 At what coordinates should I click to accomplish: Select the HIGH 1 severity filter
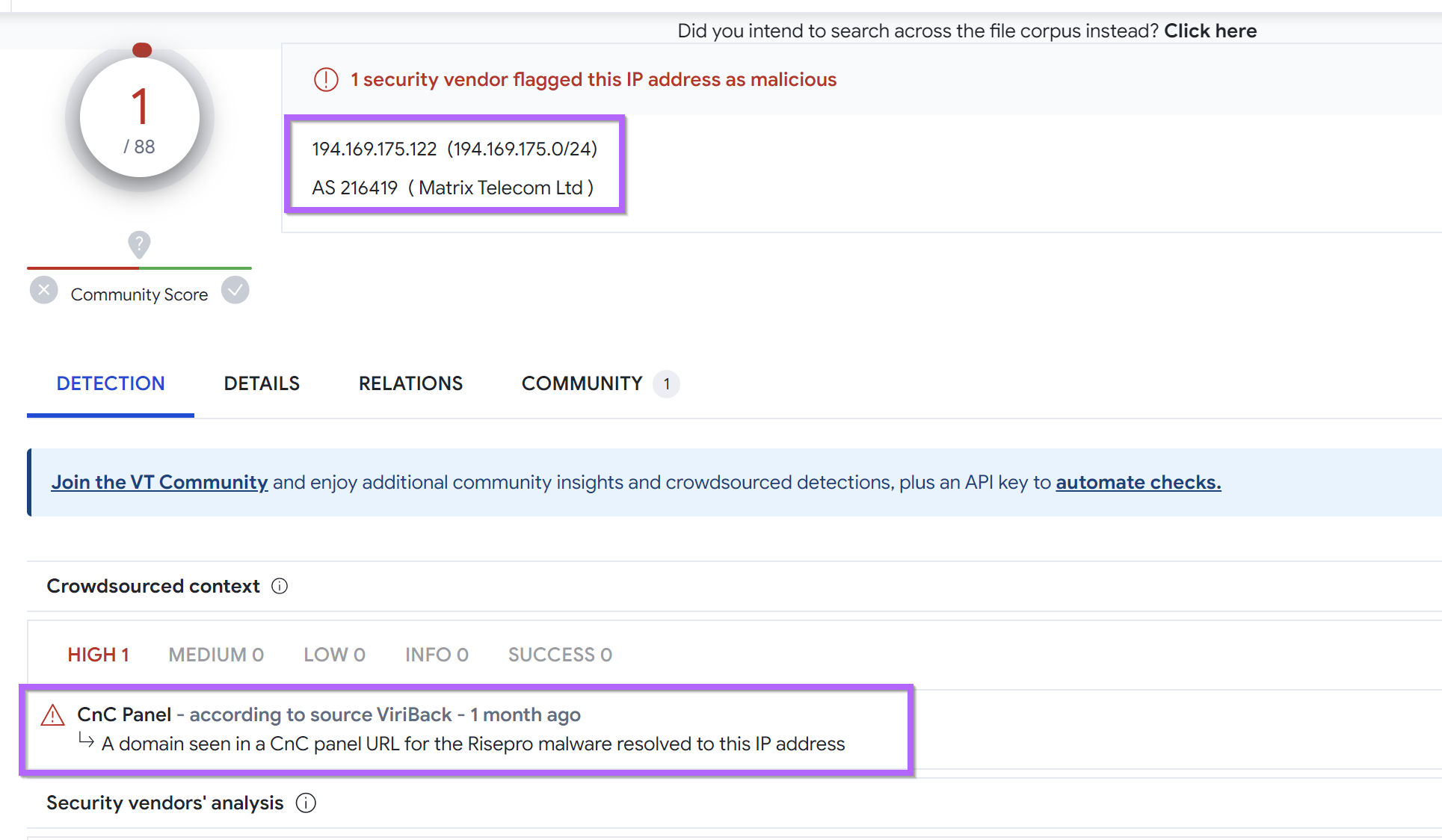(x=98, y=655)
